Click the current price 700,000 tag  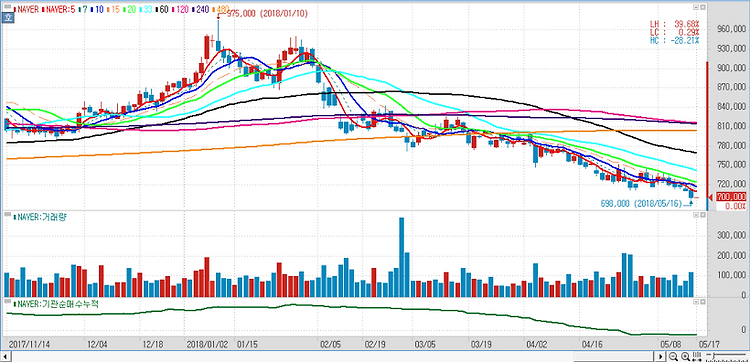[731, 197]
